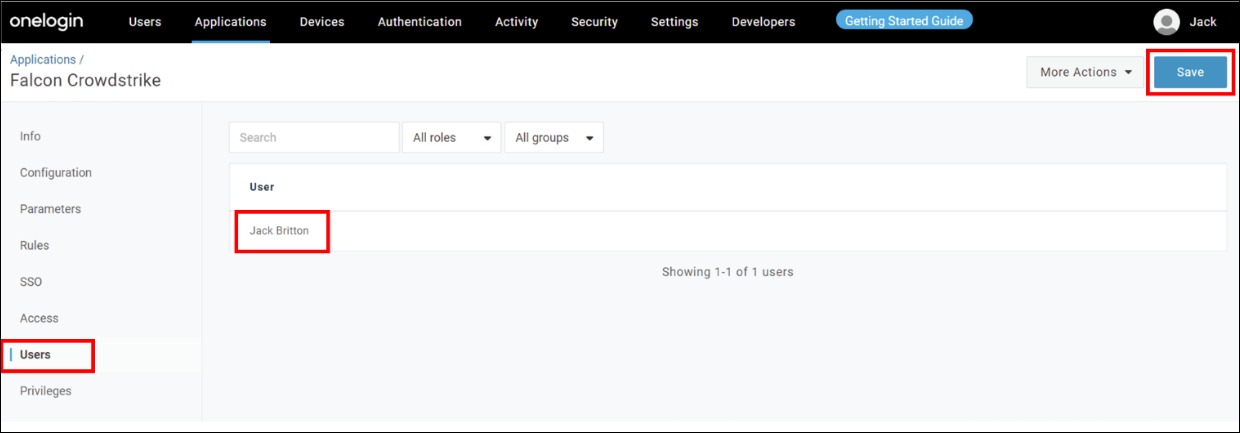Image resolution: width=1240 pixels, height=433 pixels.
Task: Click the Showing 1-1 of 1 users text
Action: [x=727, y=272]
